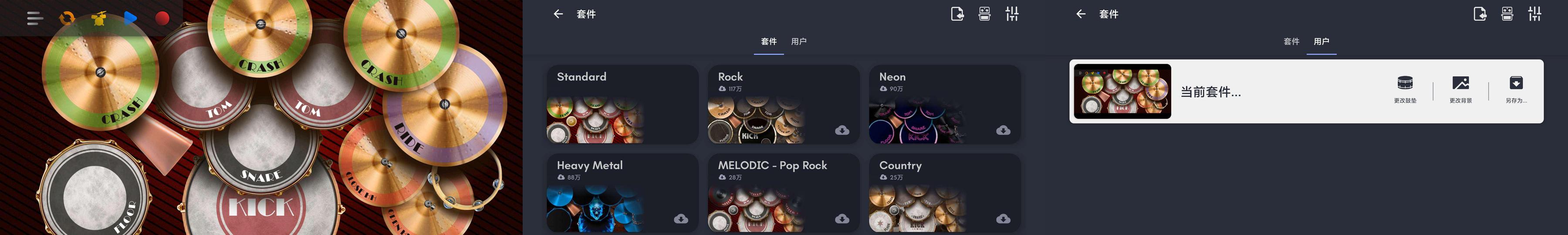Open the yellow drum kit selector icon
This screenshot has width=1568, height=235.
click(x=98, y=18)
